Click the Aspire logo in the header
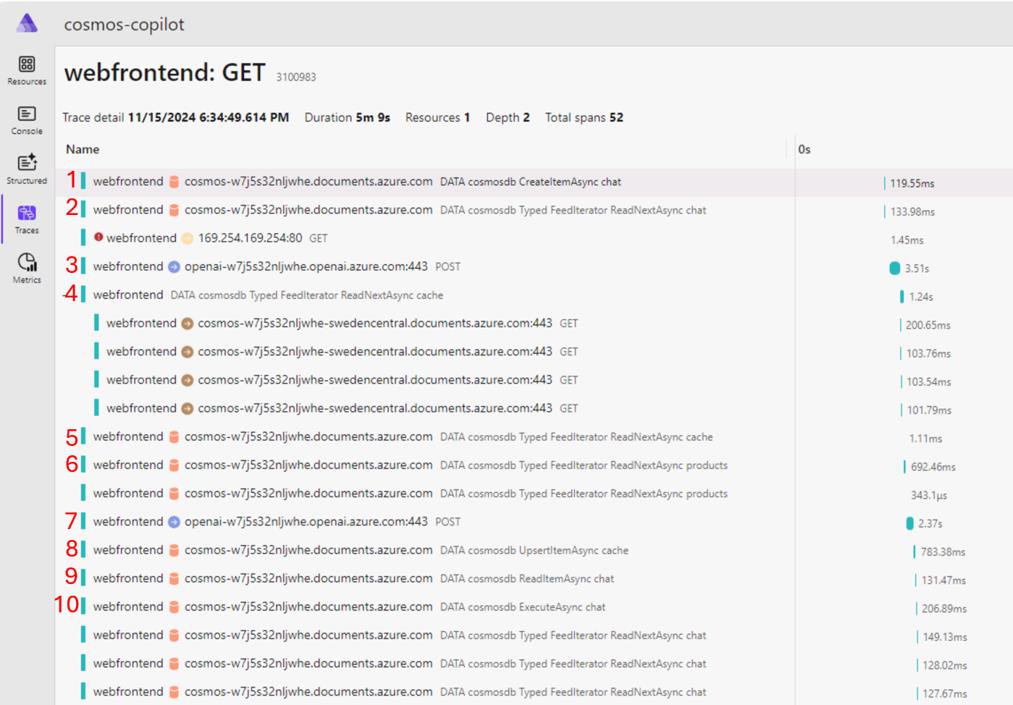The height and width of the screenshot is (705, 1013). [x=27, y=23]
